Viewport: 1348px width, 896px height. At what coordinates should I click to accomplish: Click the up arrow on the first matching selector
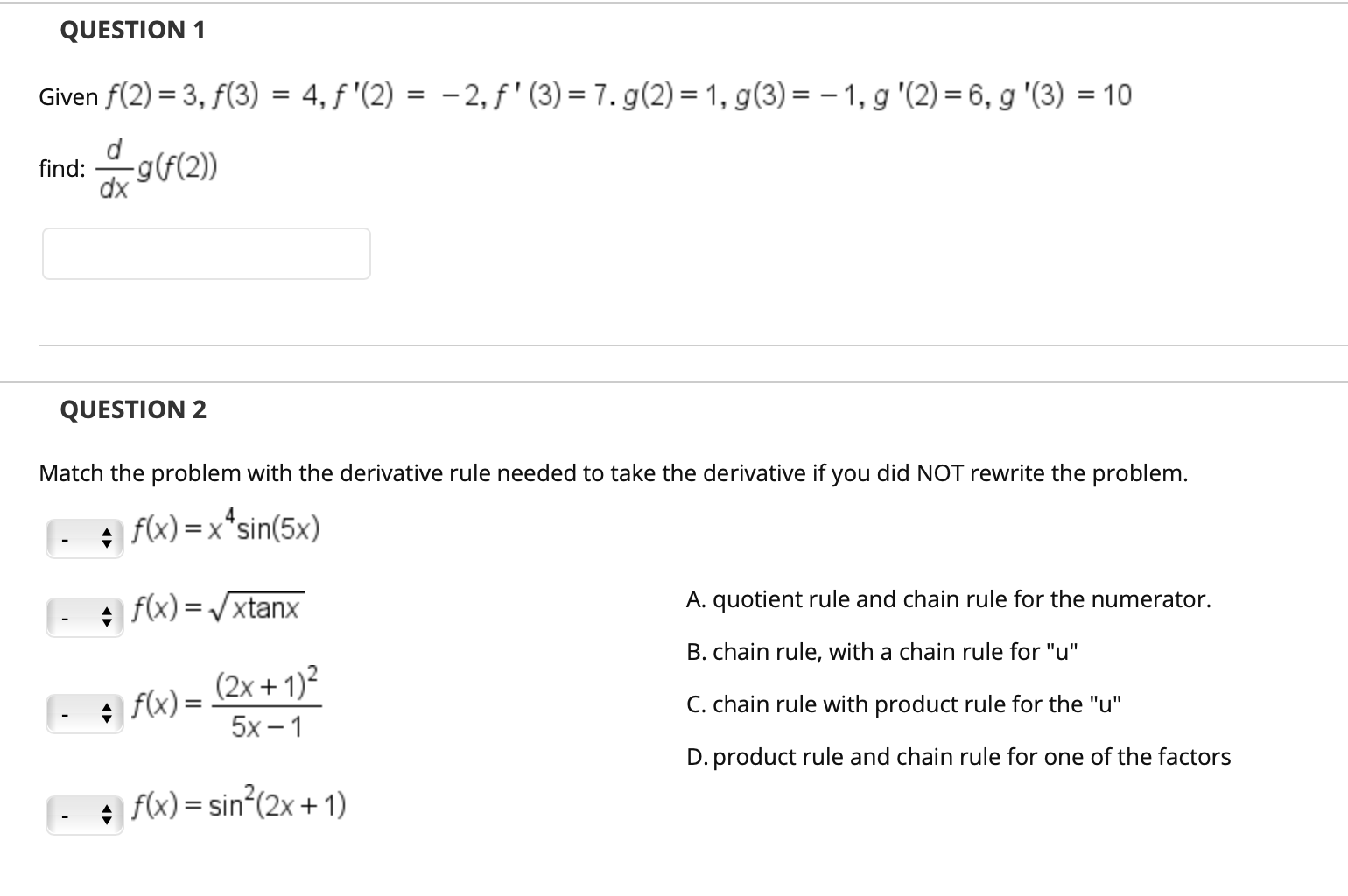[x=105, y=532]
